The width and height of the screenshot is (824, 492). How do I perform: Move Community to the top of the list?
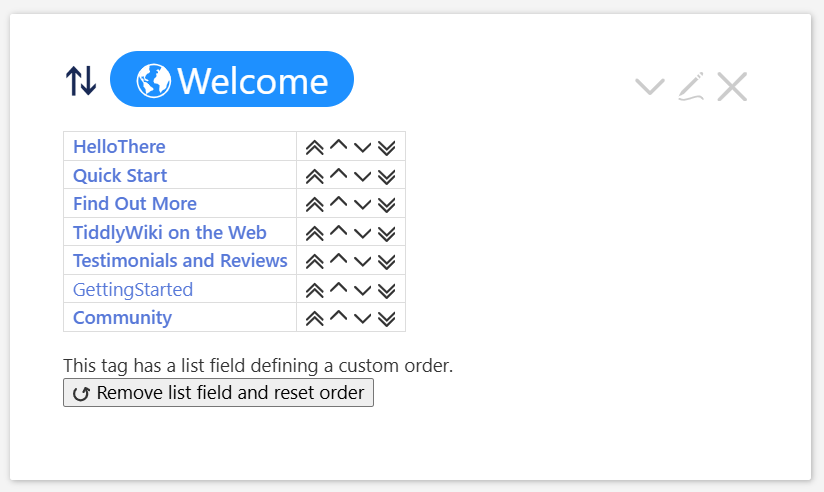tap(314, 318)
